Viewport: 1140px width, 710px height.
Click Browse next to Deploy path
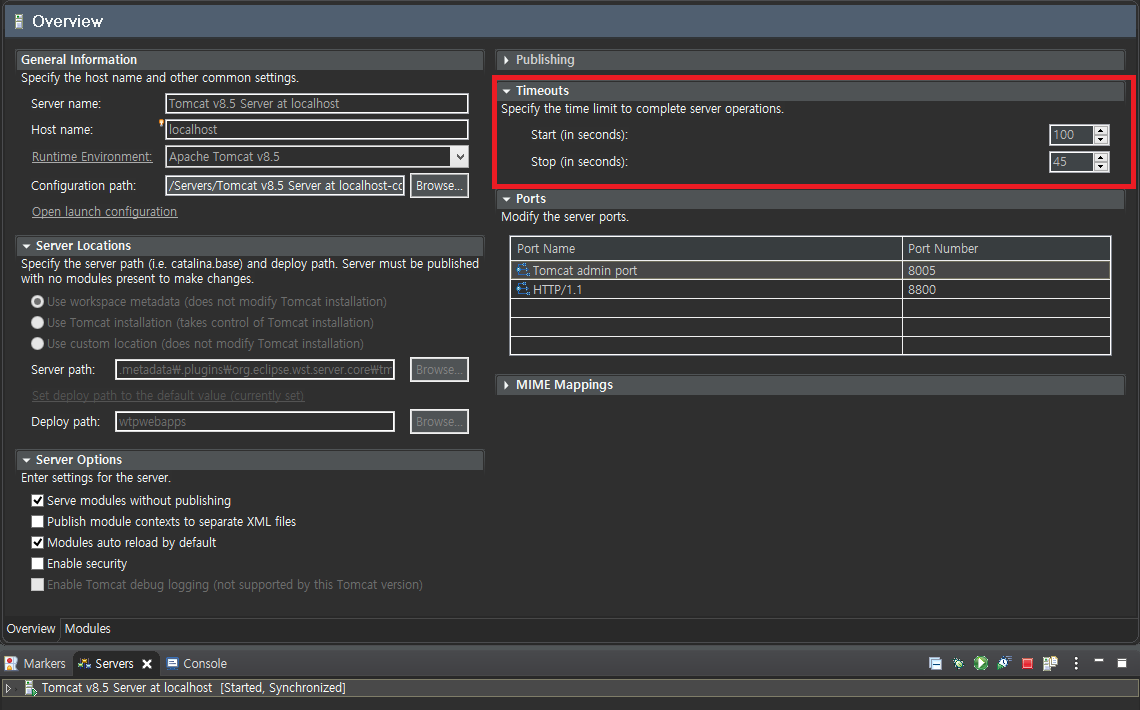pos(439,421)
